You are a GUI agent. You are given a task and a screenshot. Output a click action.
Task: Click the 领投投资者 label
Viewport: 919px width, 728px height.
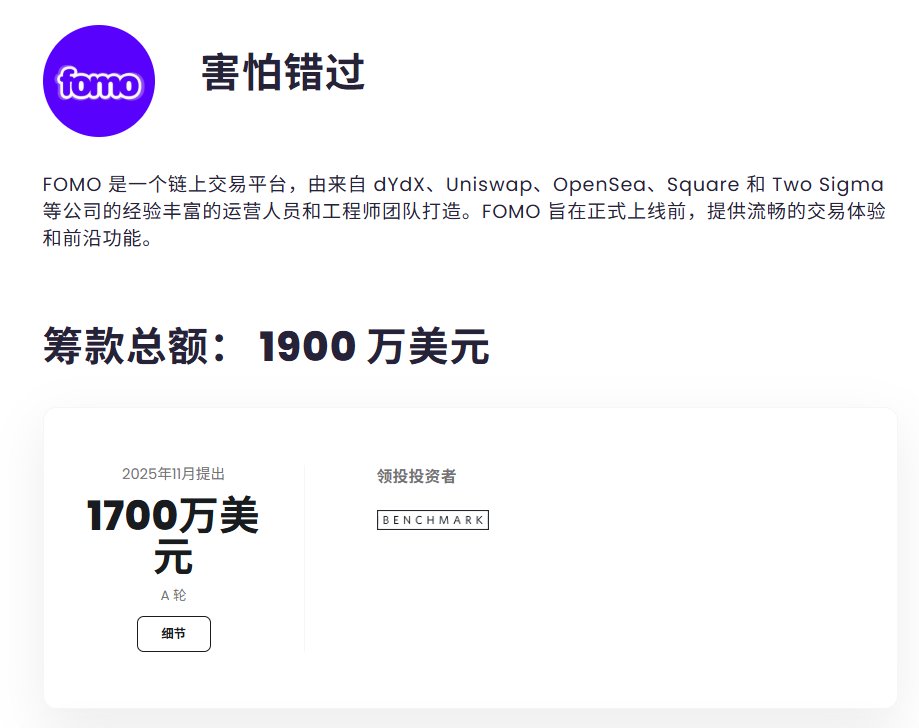coord(416,476)
